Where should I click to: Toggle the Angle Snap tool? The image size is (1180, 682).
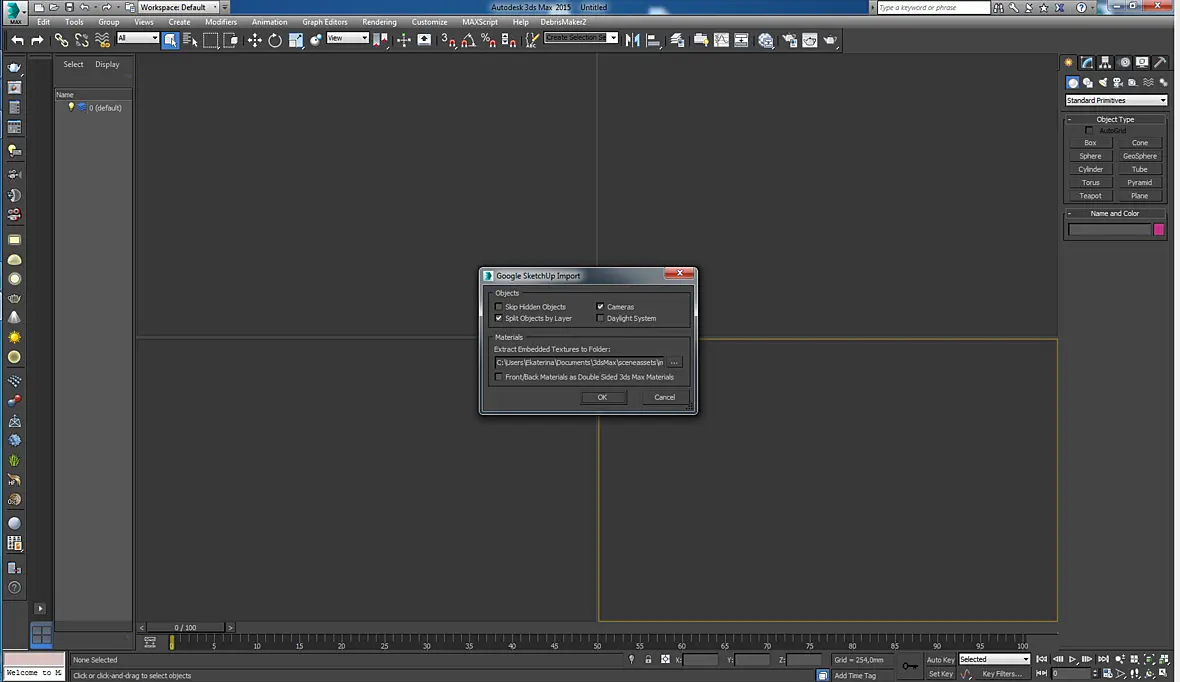(x=468, y=41)
